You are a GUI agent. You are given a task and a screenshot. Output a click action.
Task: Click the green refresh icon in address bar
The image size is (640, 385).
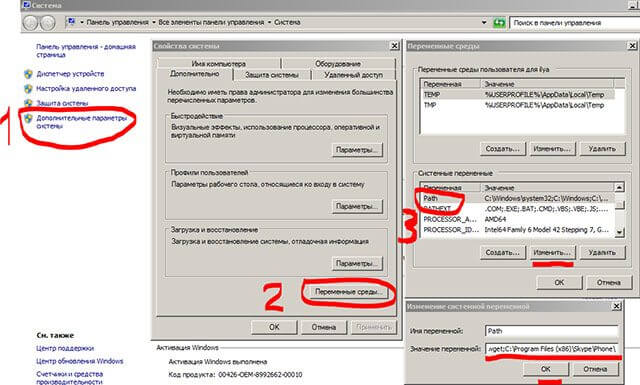tap(499, 22)
